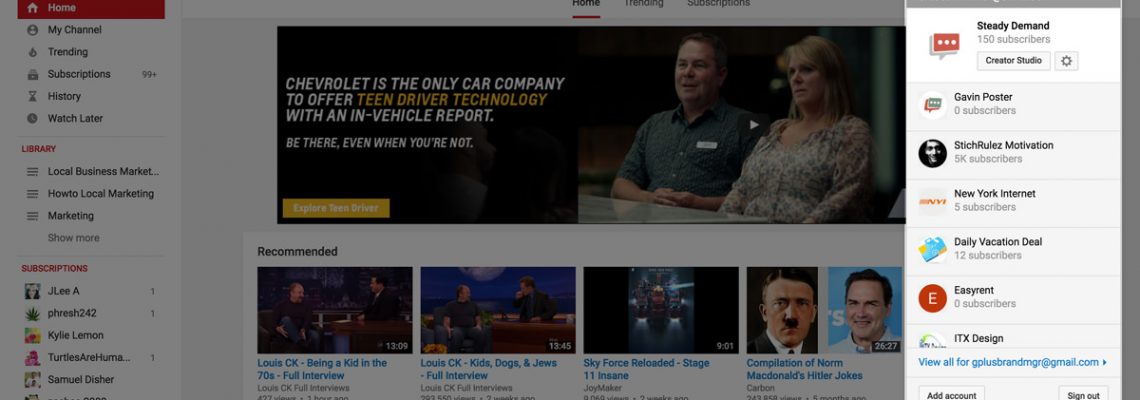This screenshot has height=400, width=1140.
Task: Open the Howto Local Marketing playlist
Action: click(x=100, y=193)
